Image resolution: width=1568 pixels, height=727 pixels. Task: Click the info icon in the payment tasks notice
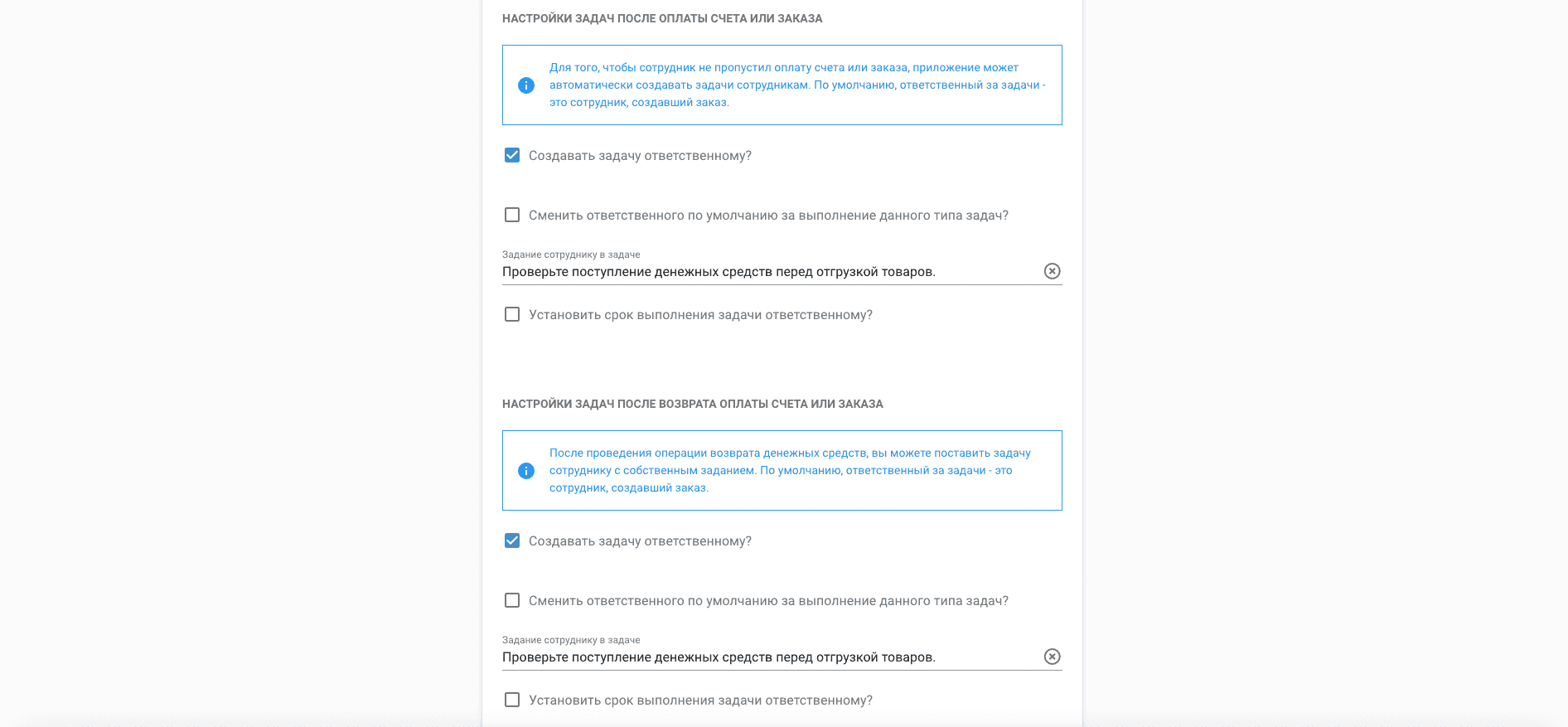click(526, 85)
